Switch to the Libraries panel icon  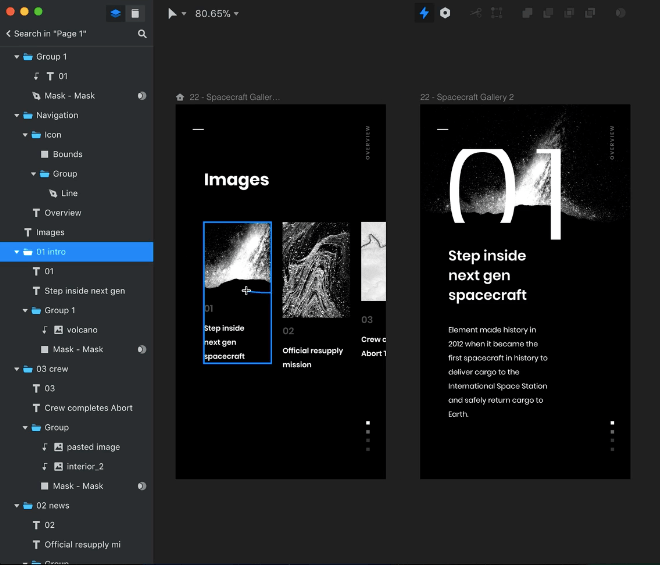tap(136, 13)
